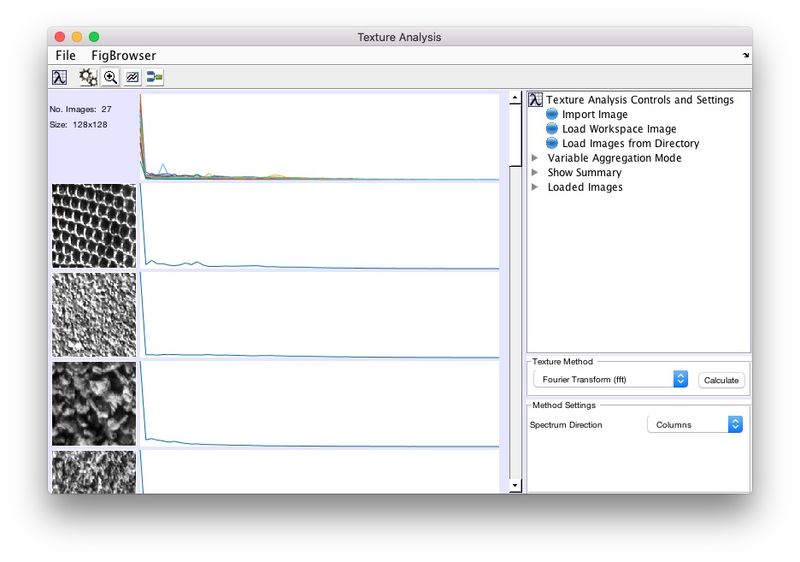Expand the Show Summary tree node
800x562 pixels.
(x=536, y=173)
